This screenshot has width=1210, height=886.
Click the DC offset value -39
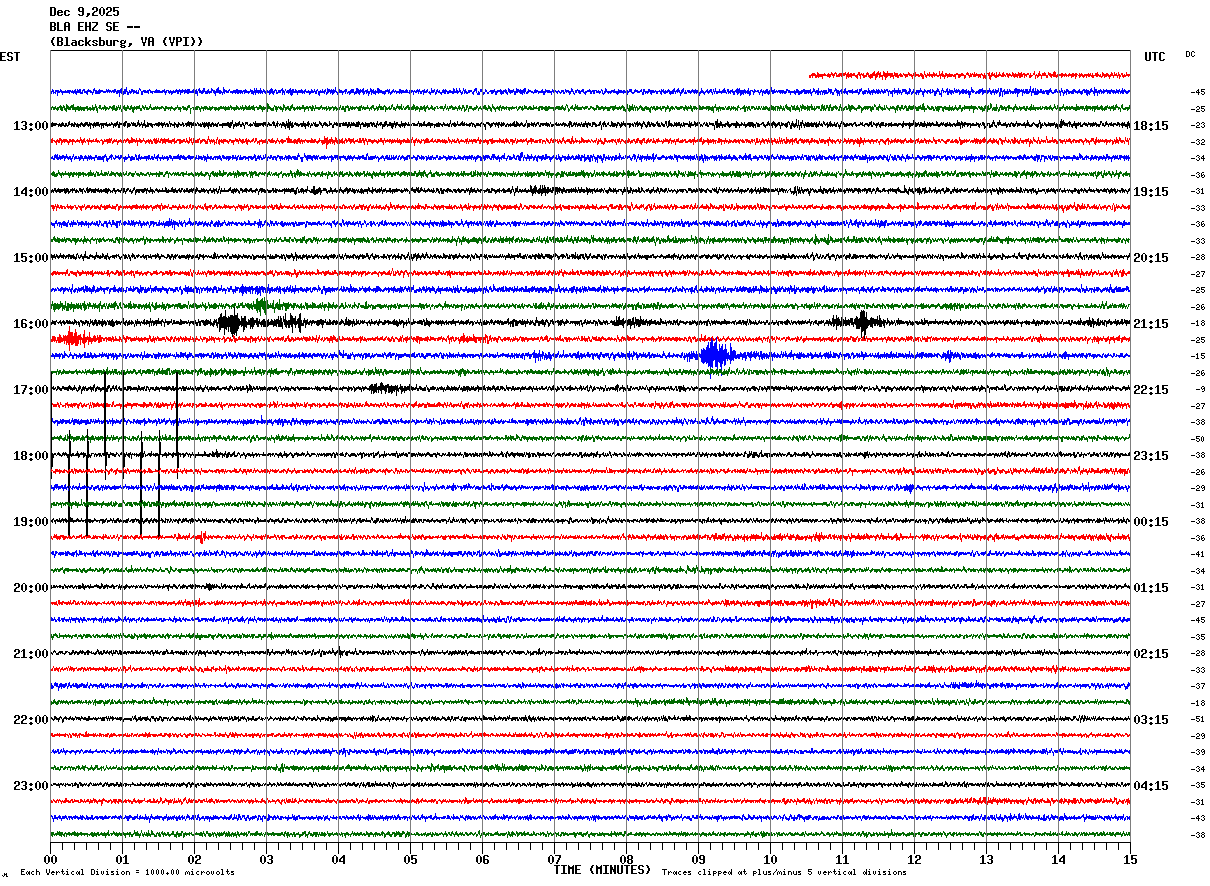(1198, 752)
